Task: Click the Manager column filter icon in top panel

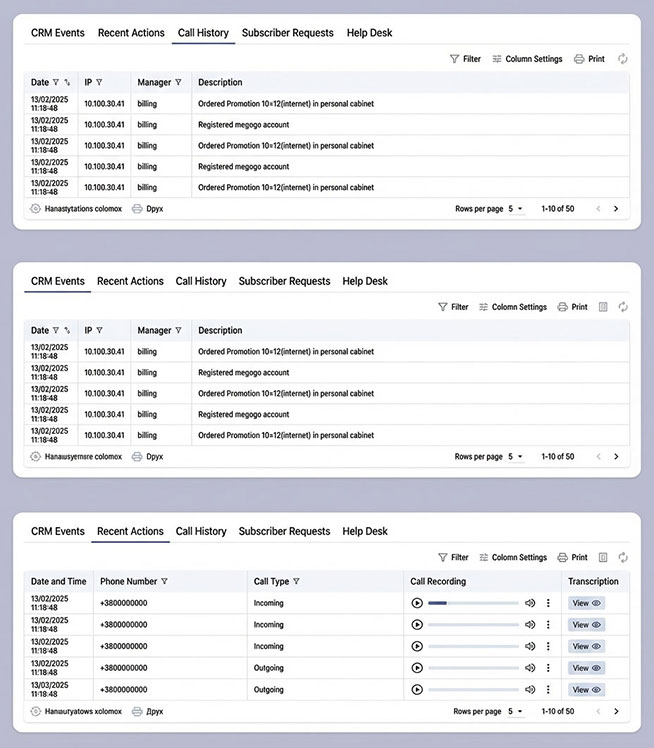Action: pyautogui.click(x=178, y=82)
